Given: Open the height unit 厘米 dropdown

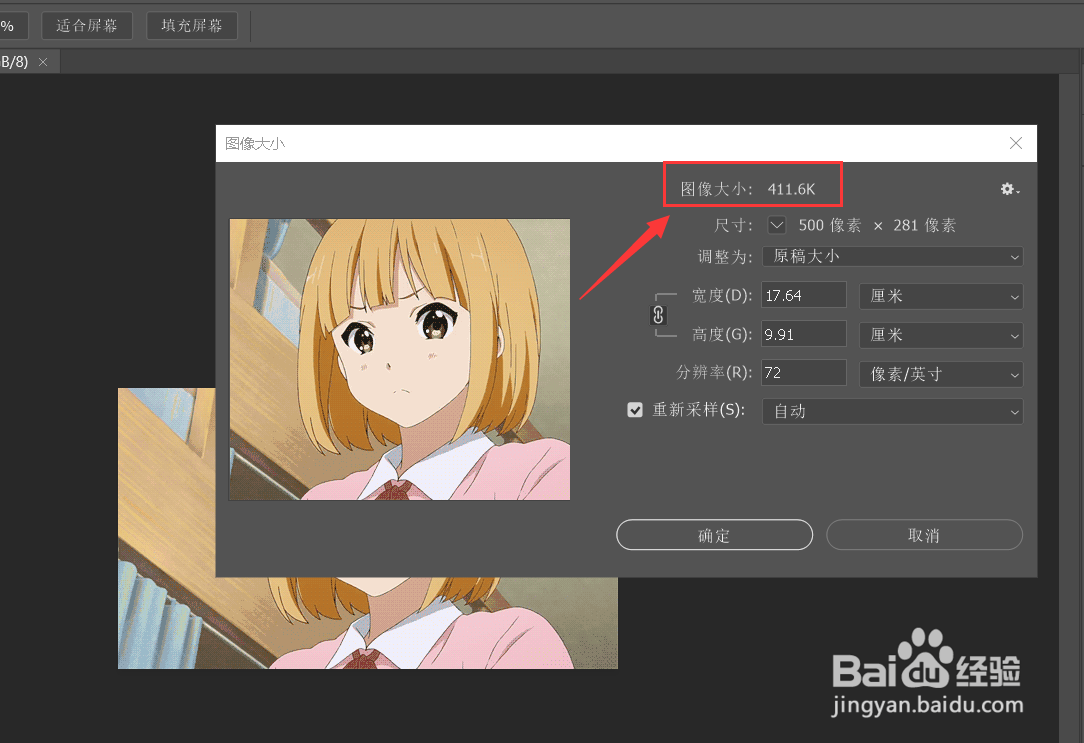Looking at the screenshot, I should pyautogui.click(x=941, y=335).
